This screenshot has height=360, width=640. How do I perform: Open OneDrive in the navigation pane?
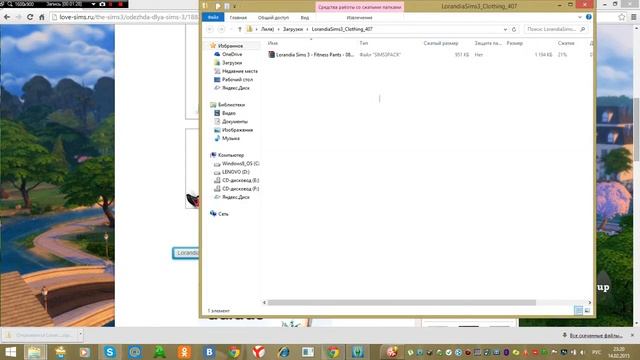click(232, 54)
